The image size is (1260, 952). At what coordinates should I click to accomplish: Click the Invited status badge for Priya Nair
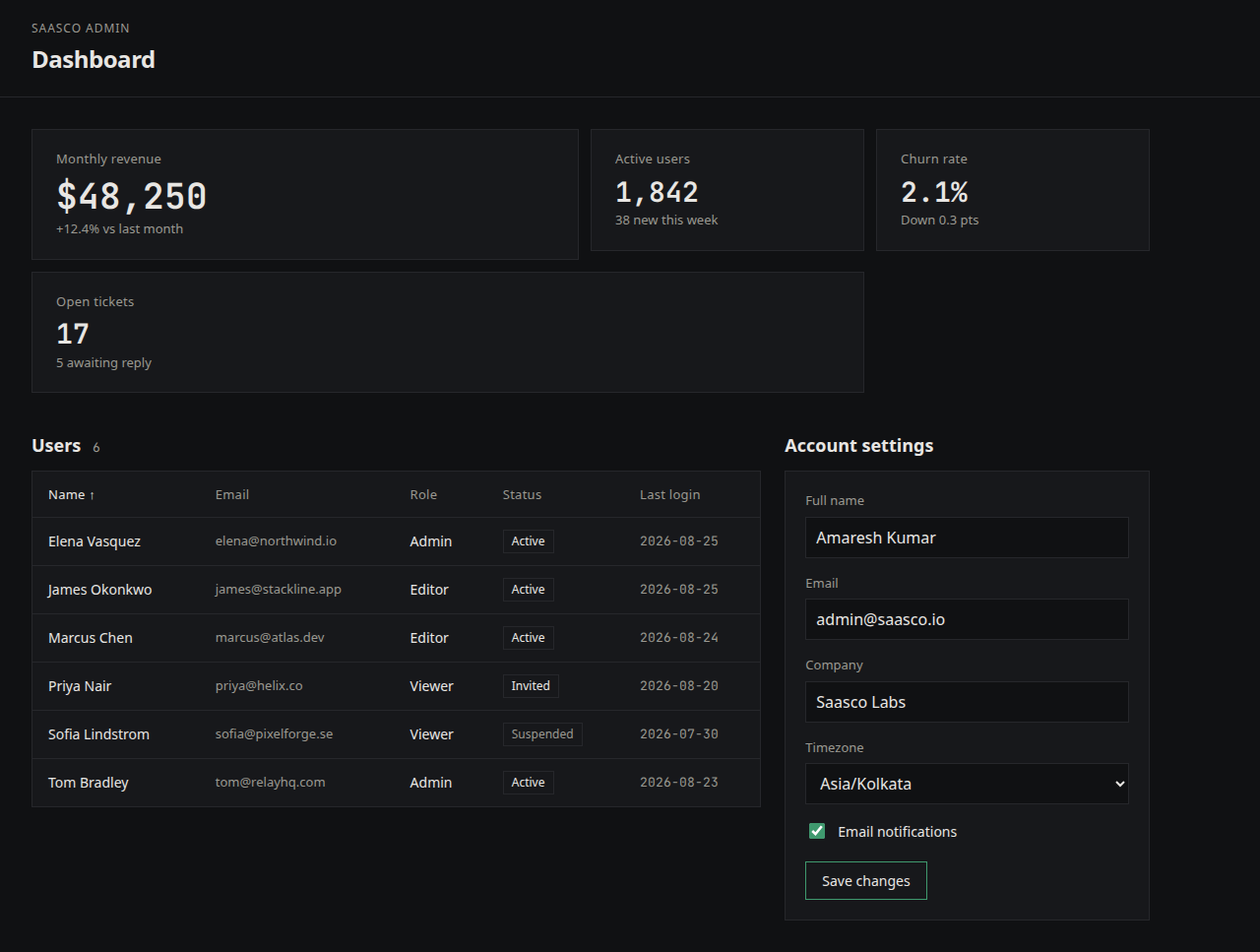click(531, 686)
